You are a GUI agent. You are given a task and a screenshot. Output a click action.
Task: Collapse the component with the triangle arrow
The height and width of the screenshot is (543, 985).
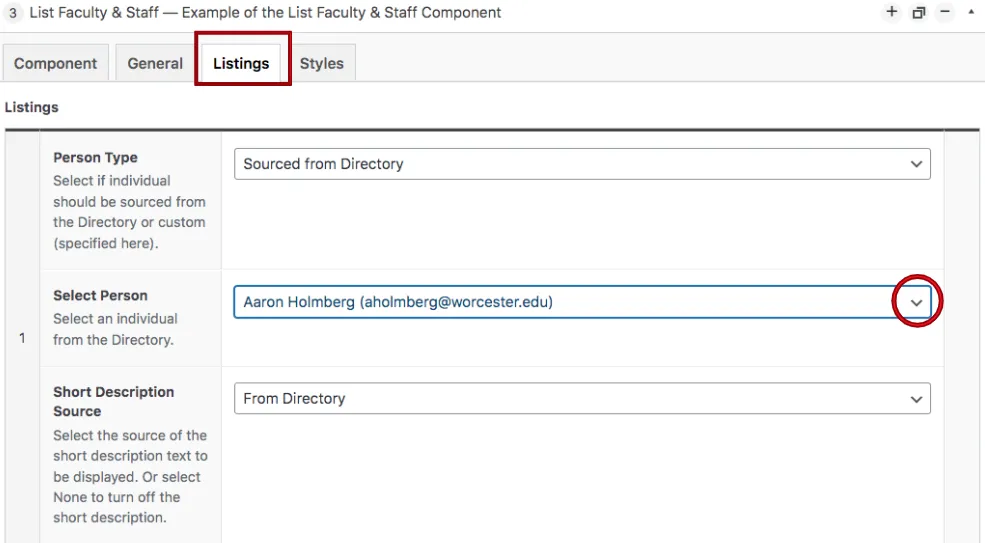coord(971,13)
